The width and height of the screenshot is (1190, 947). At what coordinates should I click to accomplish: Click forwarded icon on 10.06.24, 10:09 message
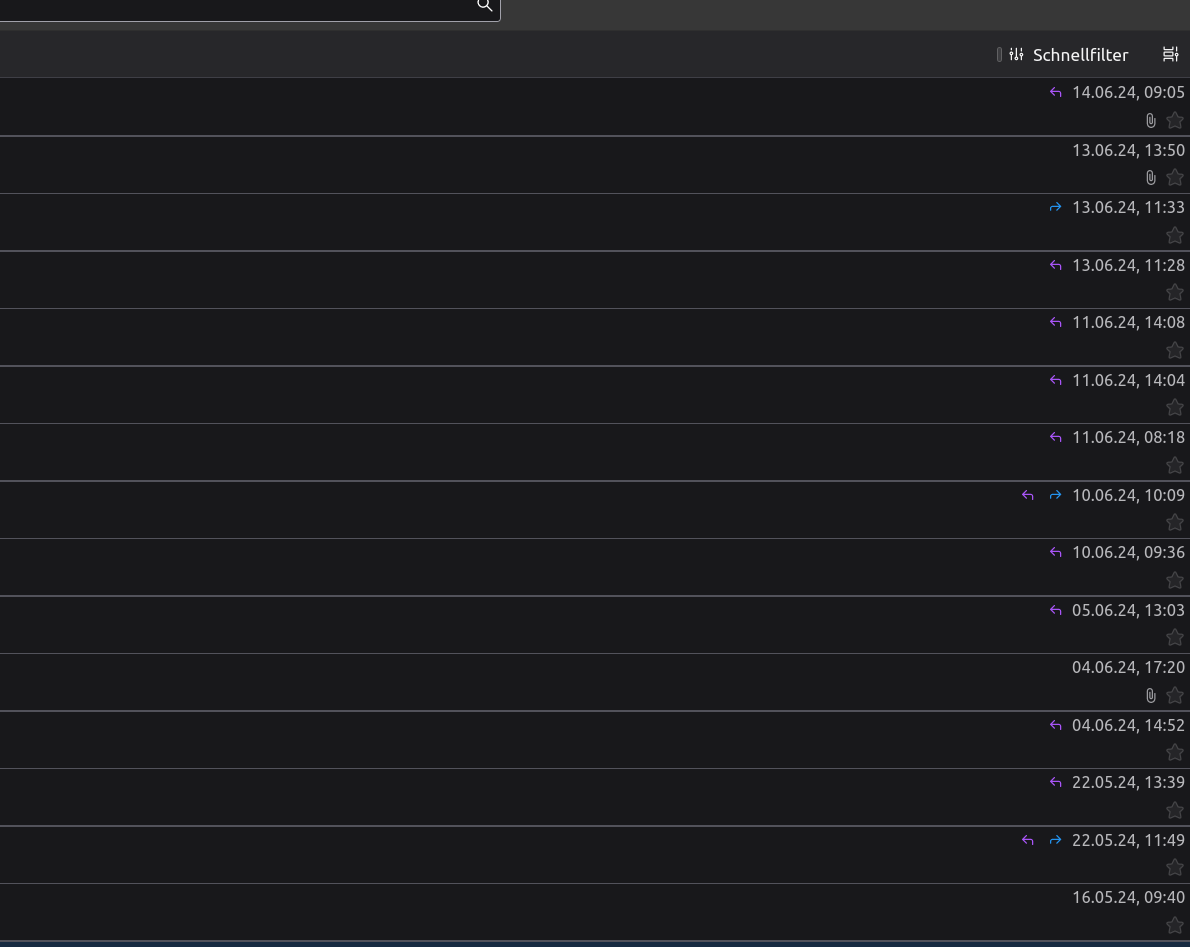[1055, 496]
